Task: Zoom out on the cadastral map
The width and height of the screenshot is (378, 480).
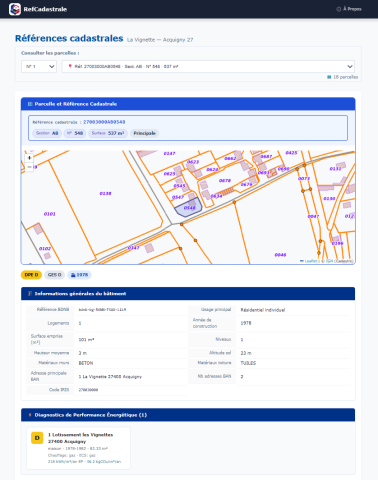Action: (x=29, y=167)
